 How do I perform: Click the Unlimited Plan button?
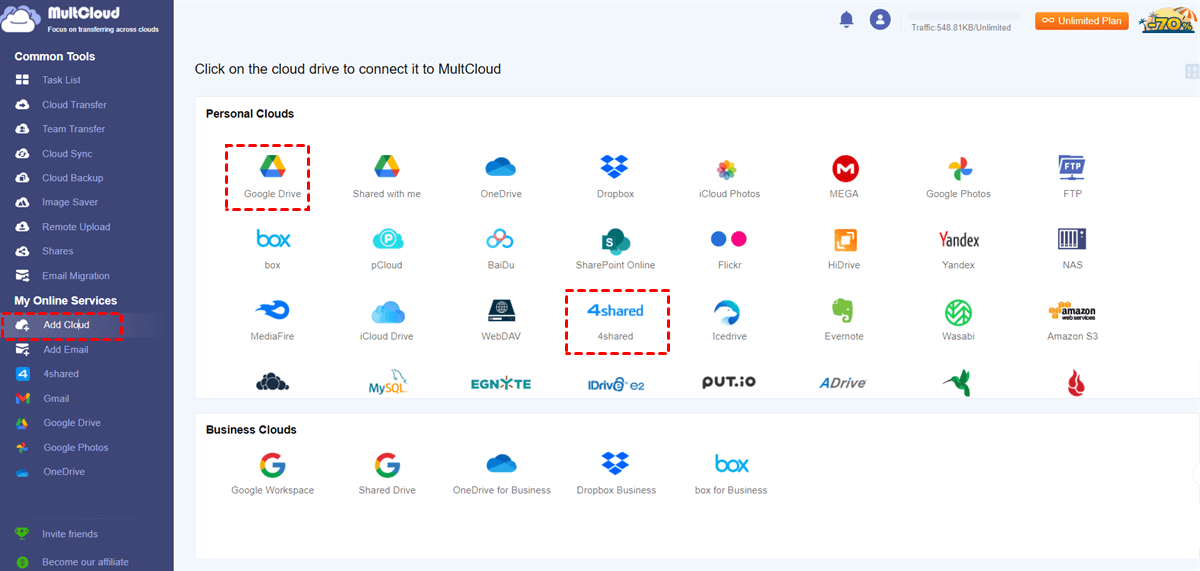click(x=1082, y=21)
